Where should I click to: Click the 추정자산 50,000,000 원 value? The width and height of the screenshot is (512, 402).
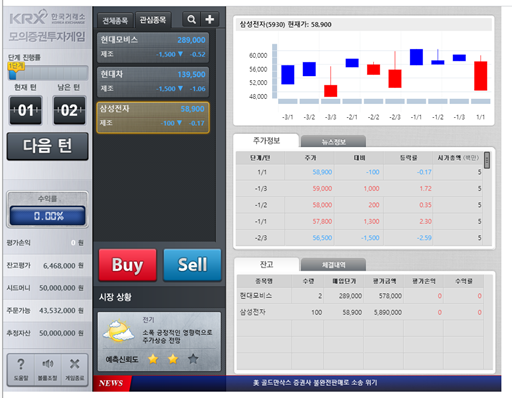tap(61, 333)
